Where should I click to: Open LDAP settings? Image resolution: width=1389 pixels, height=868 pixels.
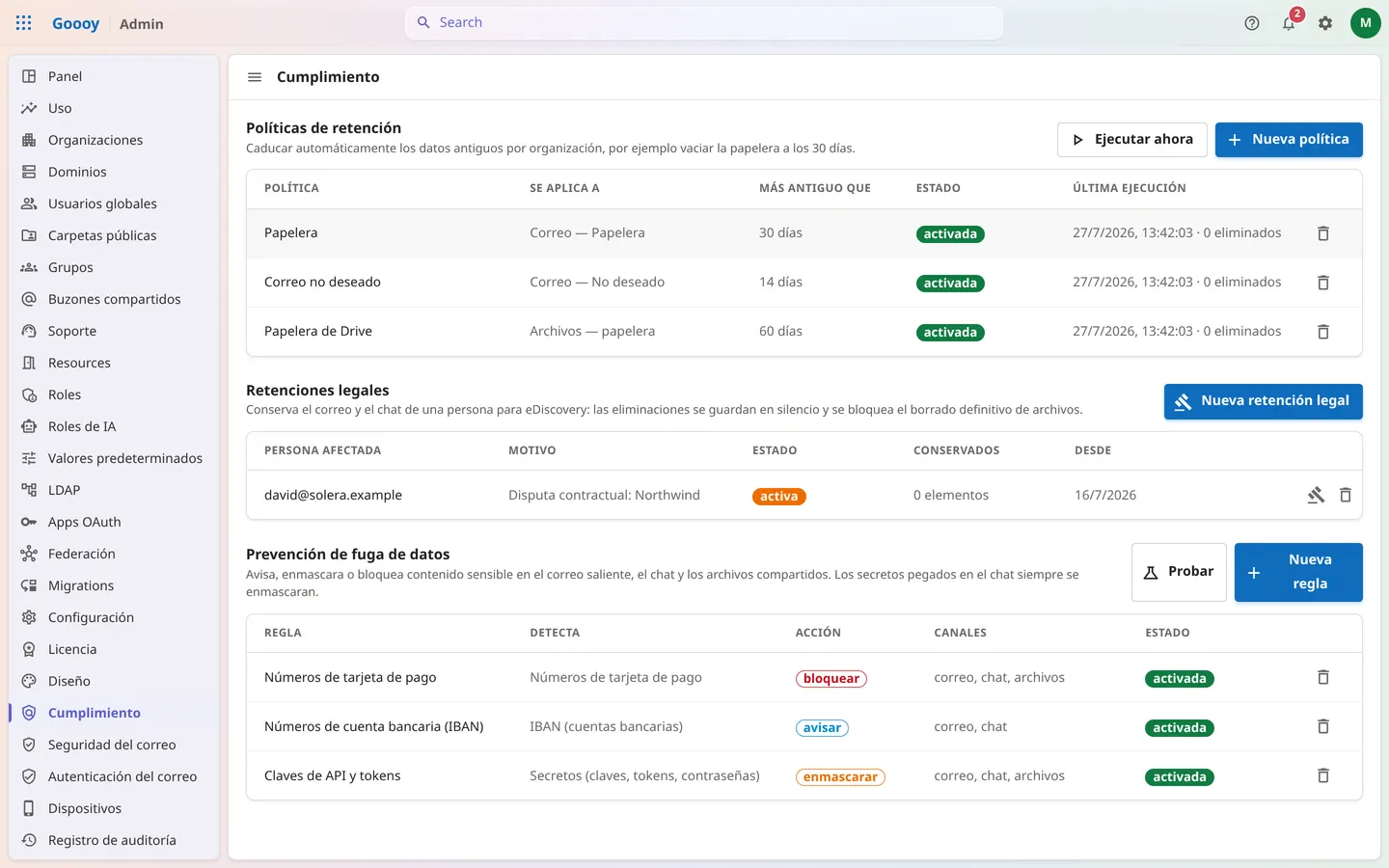click(x=114, y=490)
